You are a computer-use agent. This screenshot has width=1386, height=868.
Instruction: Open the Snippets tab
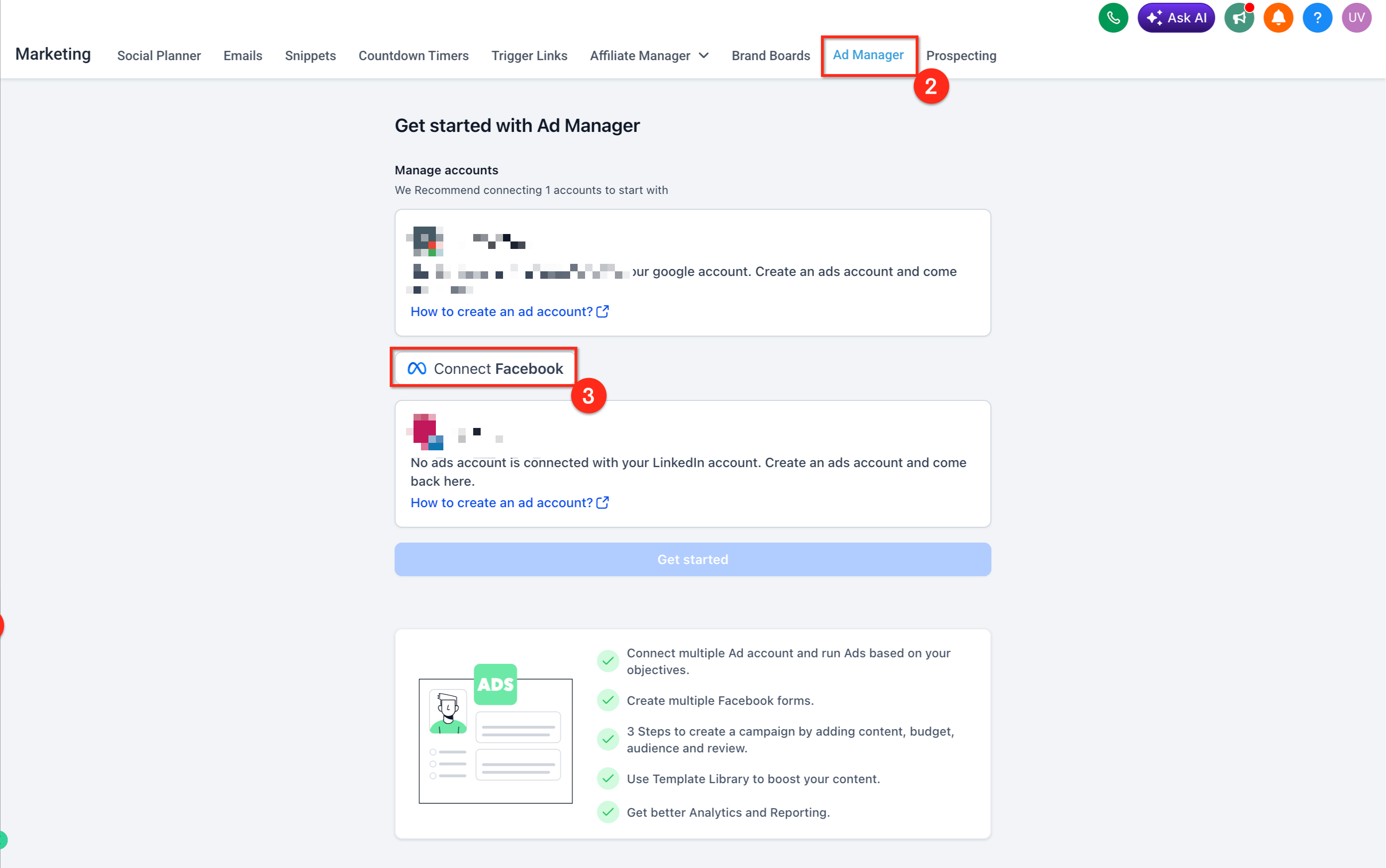click(310, 55)
